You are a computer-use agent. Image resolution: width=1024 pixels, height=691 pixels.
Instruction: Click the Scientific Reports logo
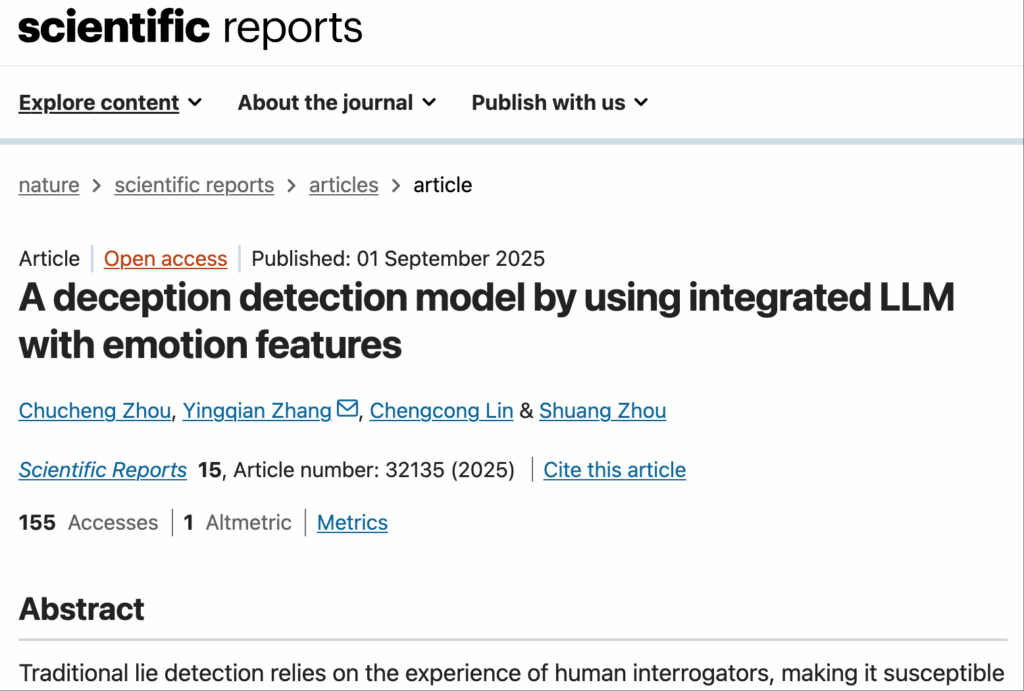[x=190, y=28]
